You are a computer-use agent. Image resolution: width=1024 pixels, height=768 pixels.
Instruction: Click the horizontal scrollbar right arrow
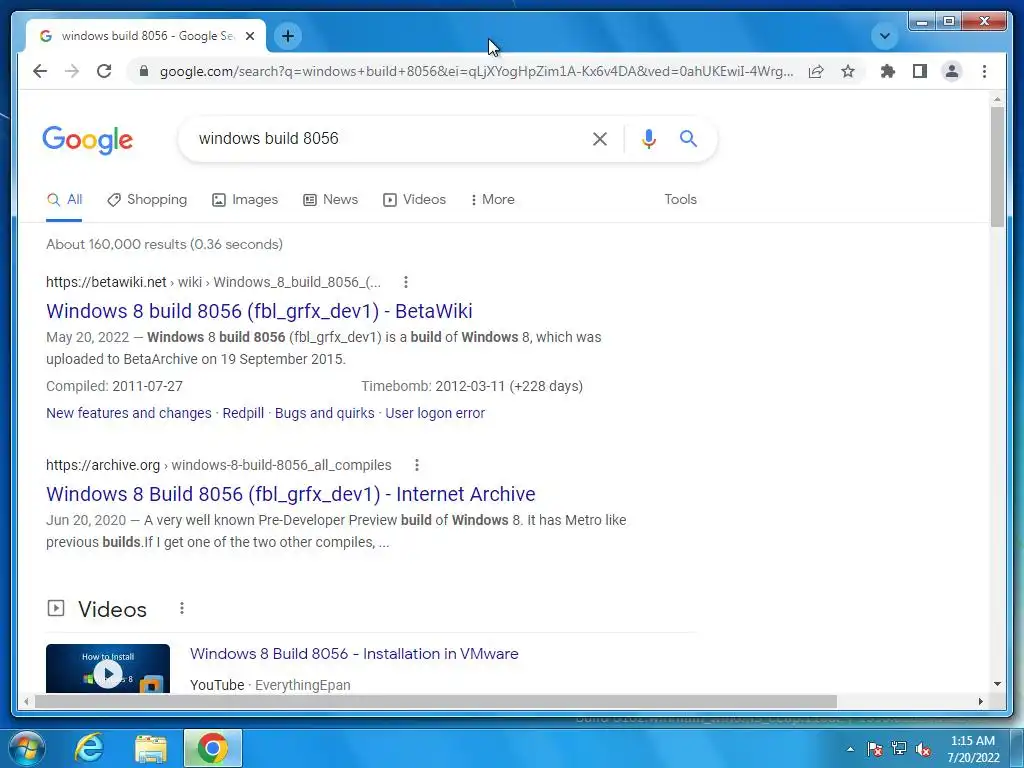click(x=980, y=701)
